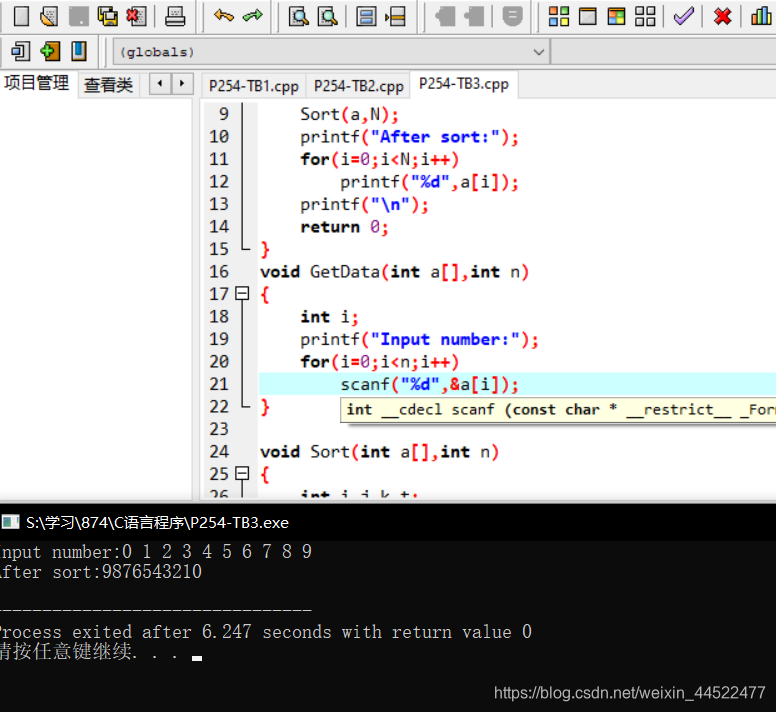Screen dimensions: 776x712
Task: Click the '请按任意键继续' console prompt
Action: coord(67,652)
